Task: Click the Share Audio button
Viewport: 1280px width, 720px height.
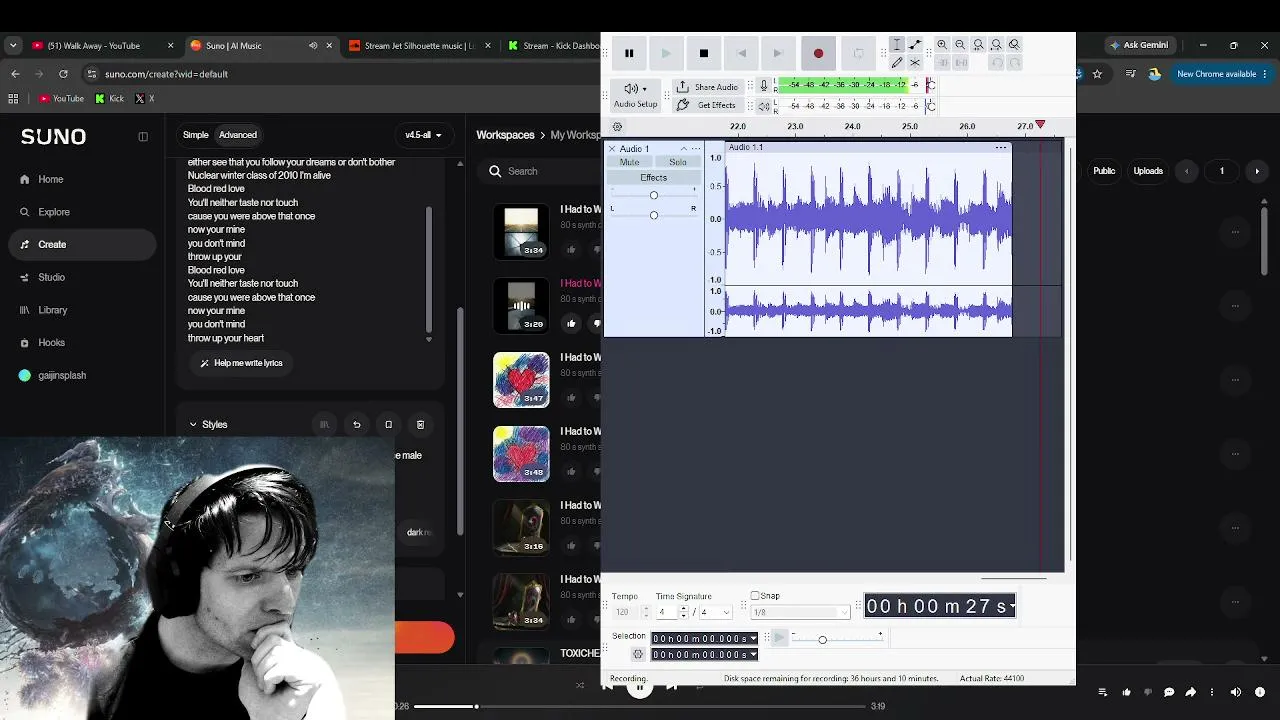Action: point(707,87)
